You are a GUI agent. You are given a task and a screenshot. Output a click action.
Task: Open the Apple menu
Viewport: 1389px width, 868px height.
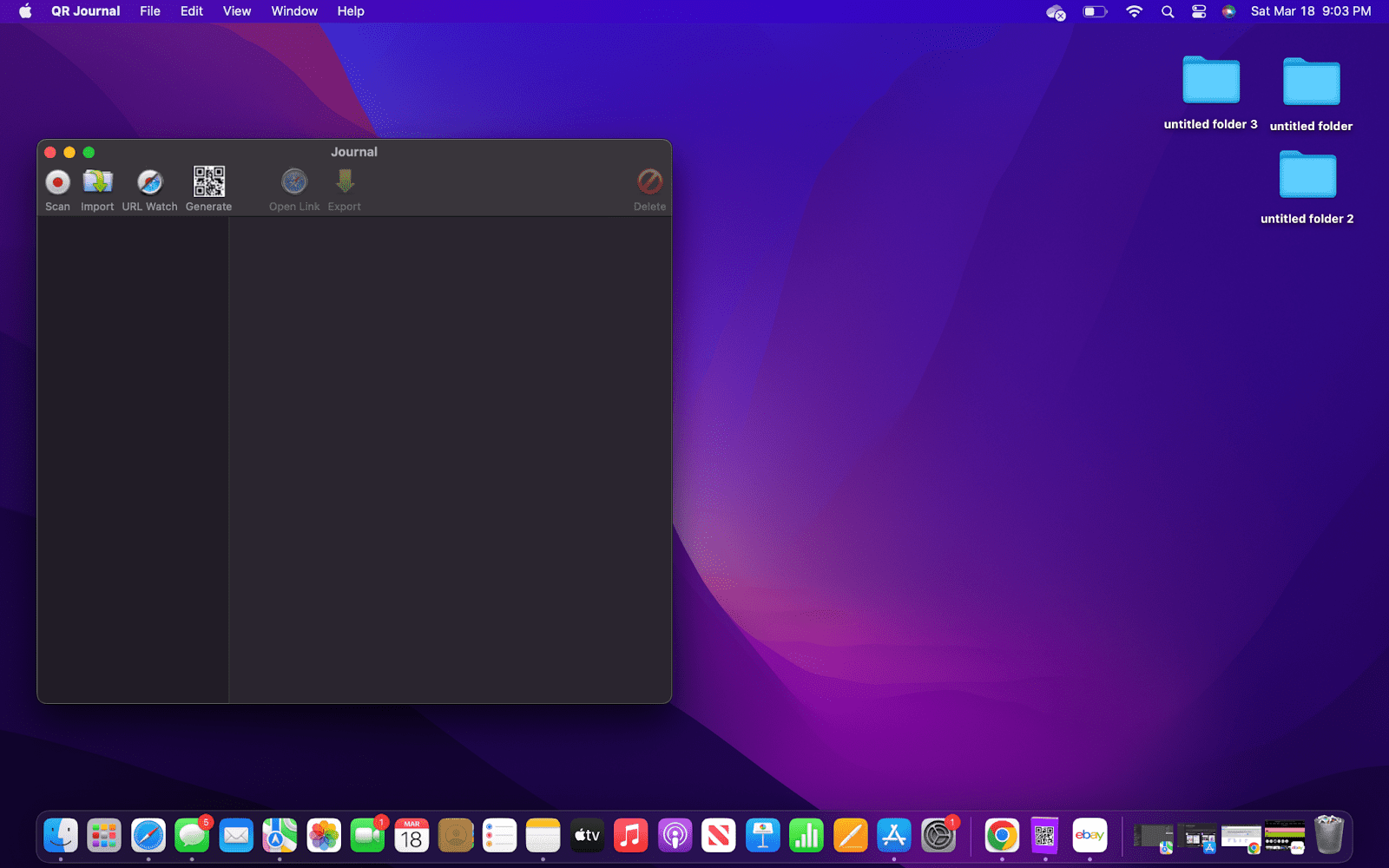point(25,11)
